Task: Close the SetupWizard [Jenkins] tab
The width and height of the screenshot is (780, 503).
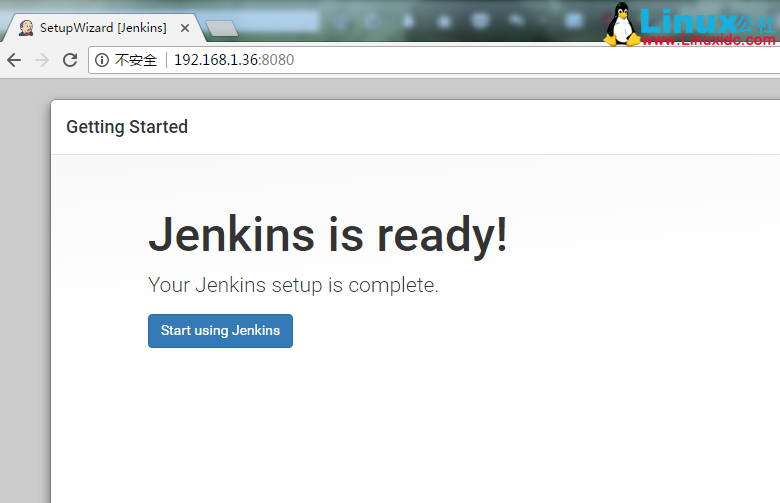Action: 185,28
